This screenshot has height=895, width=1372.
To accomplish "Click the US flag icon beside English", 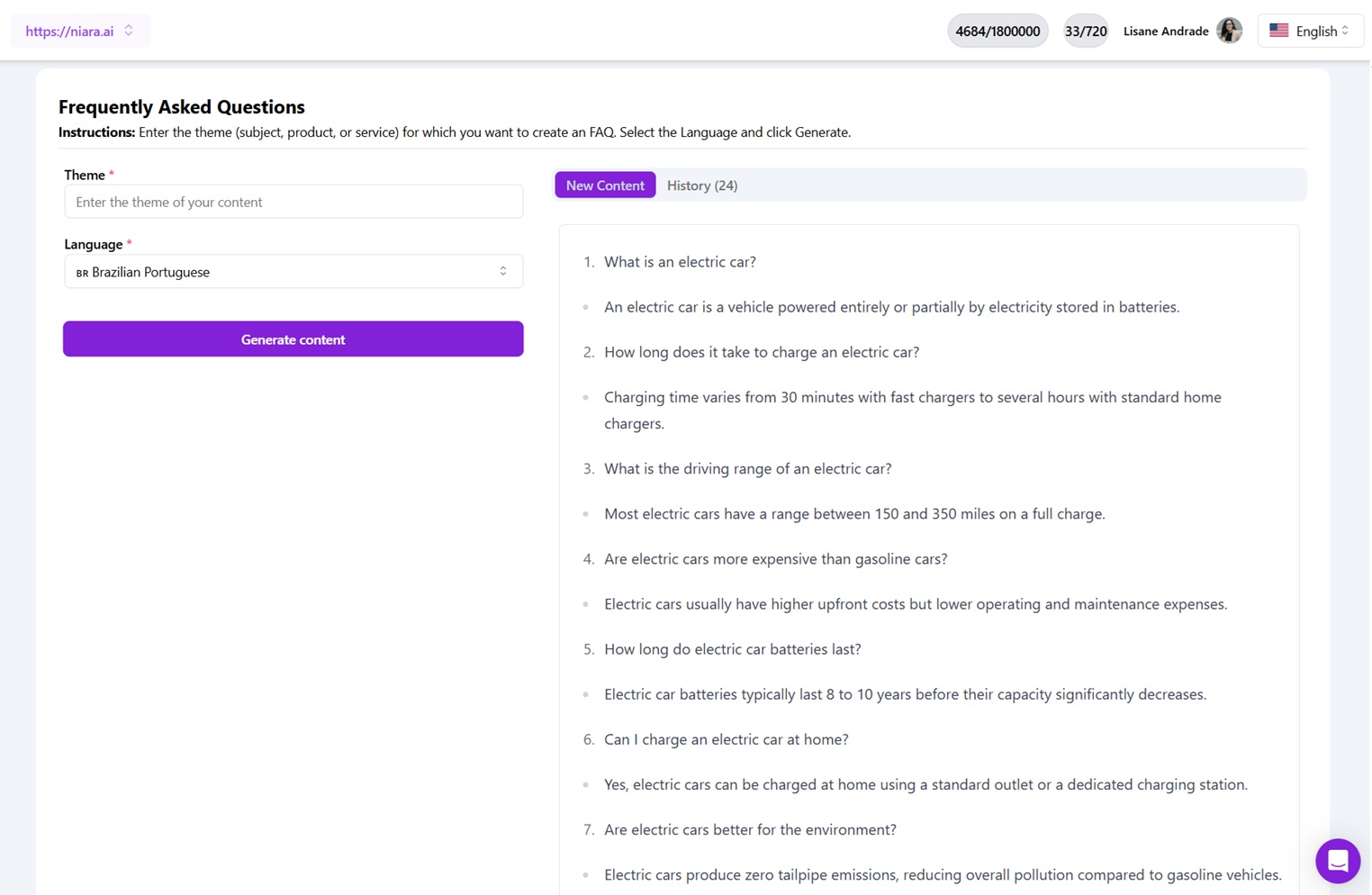I will [1279, 30].
